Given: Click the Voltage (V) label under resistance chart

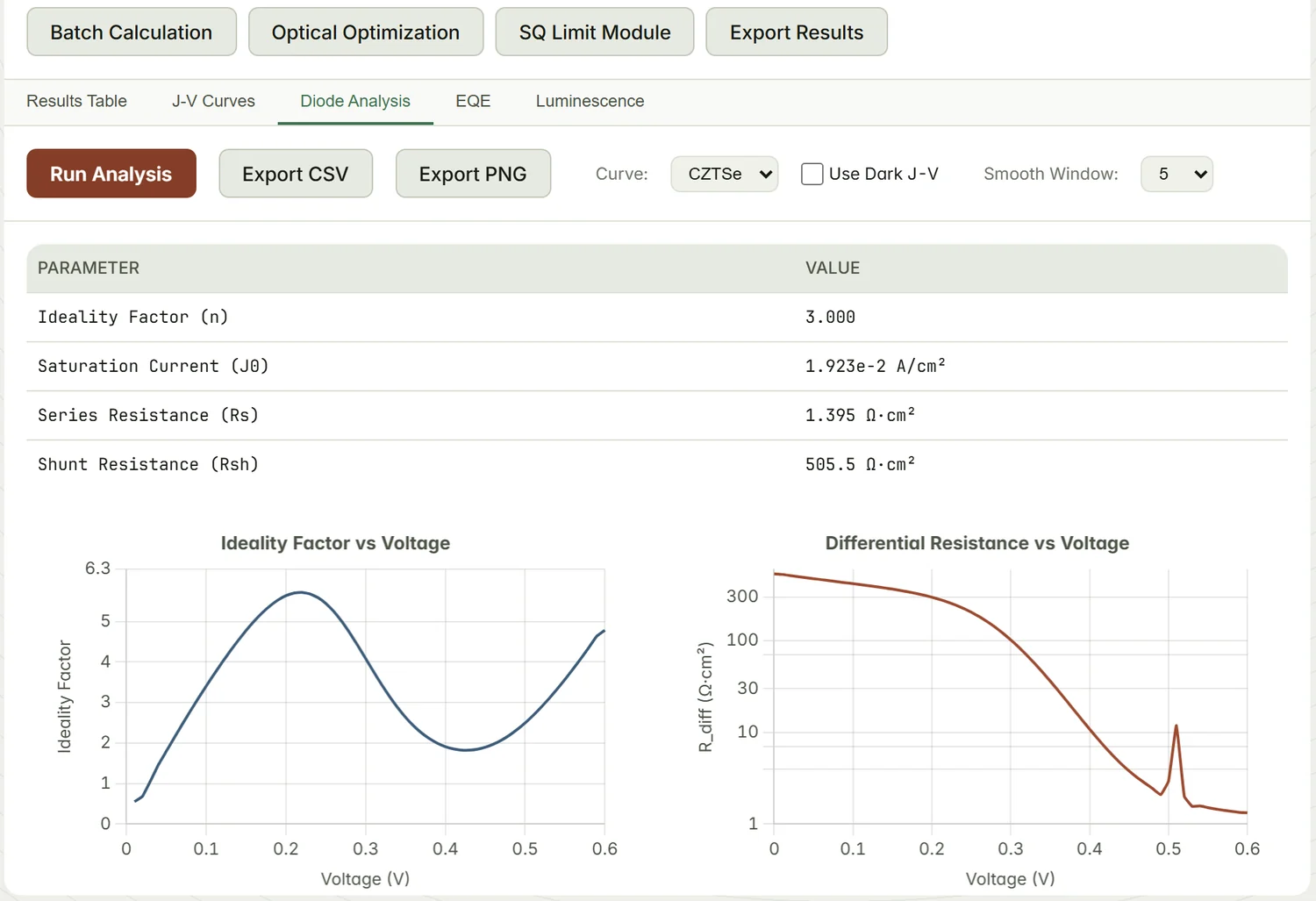Looking at the screenshot, I should point(1010,879).
